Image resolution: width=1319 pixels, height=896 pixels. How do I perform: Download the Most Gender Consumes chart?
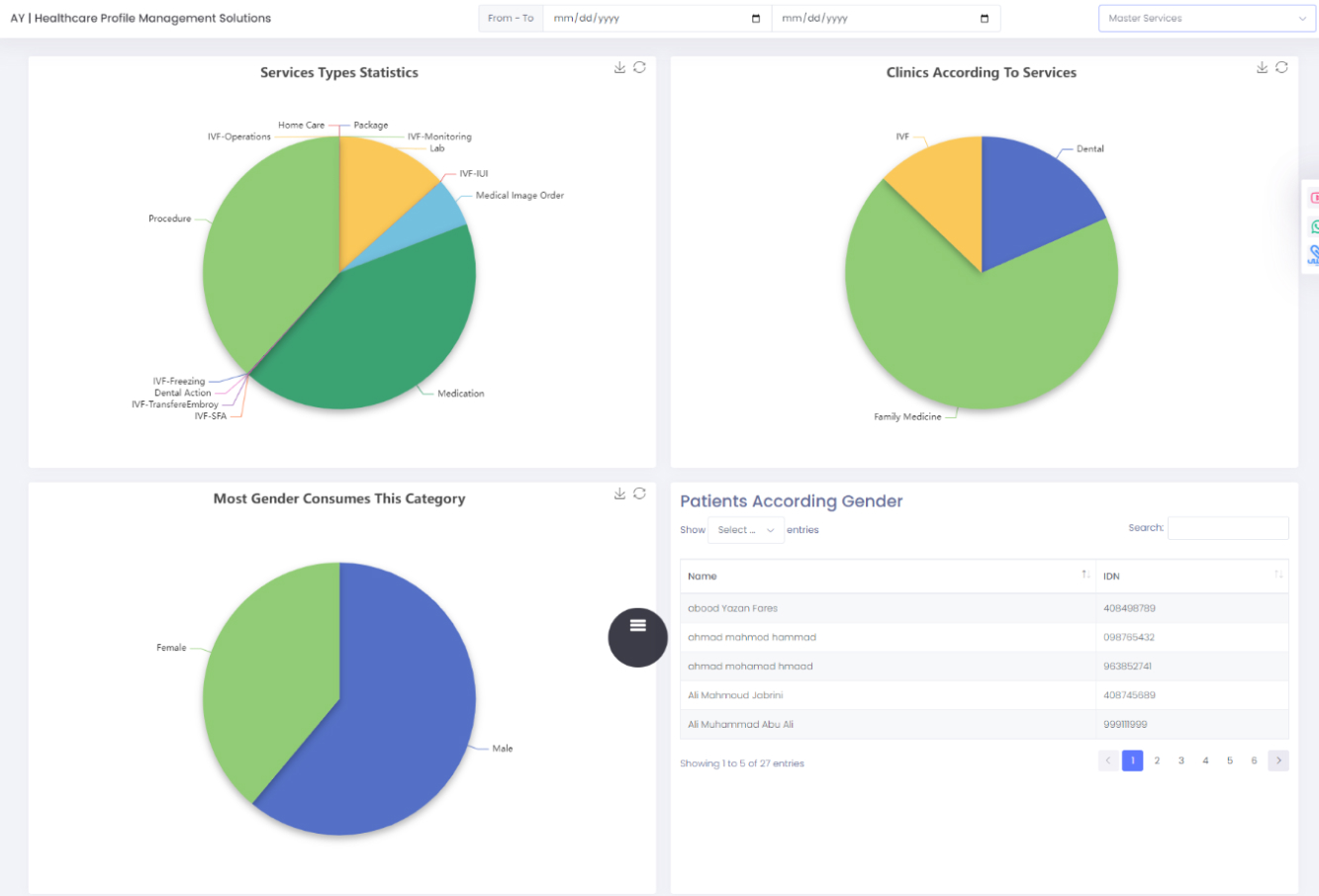click(619, 493)
